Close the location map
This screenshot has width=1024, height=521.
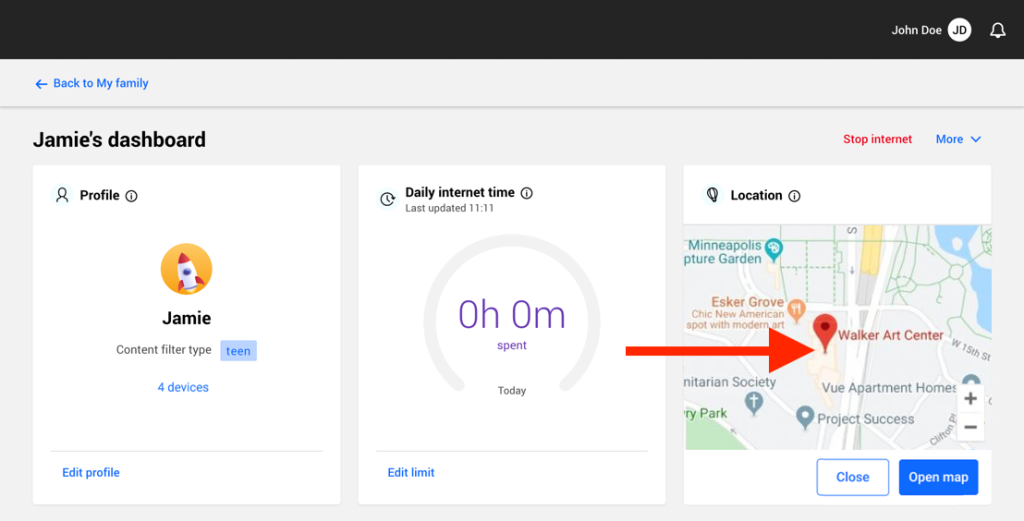(852, 477)
